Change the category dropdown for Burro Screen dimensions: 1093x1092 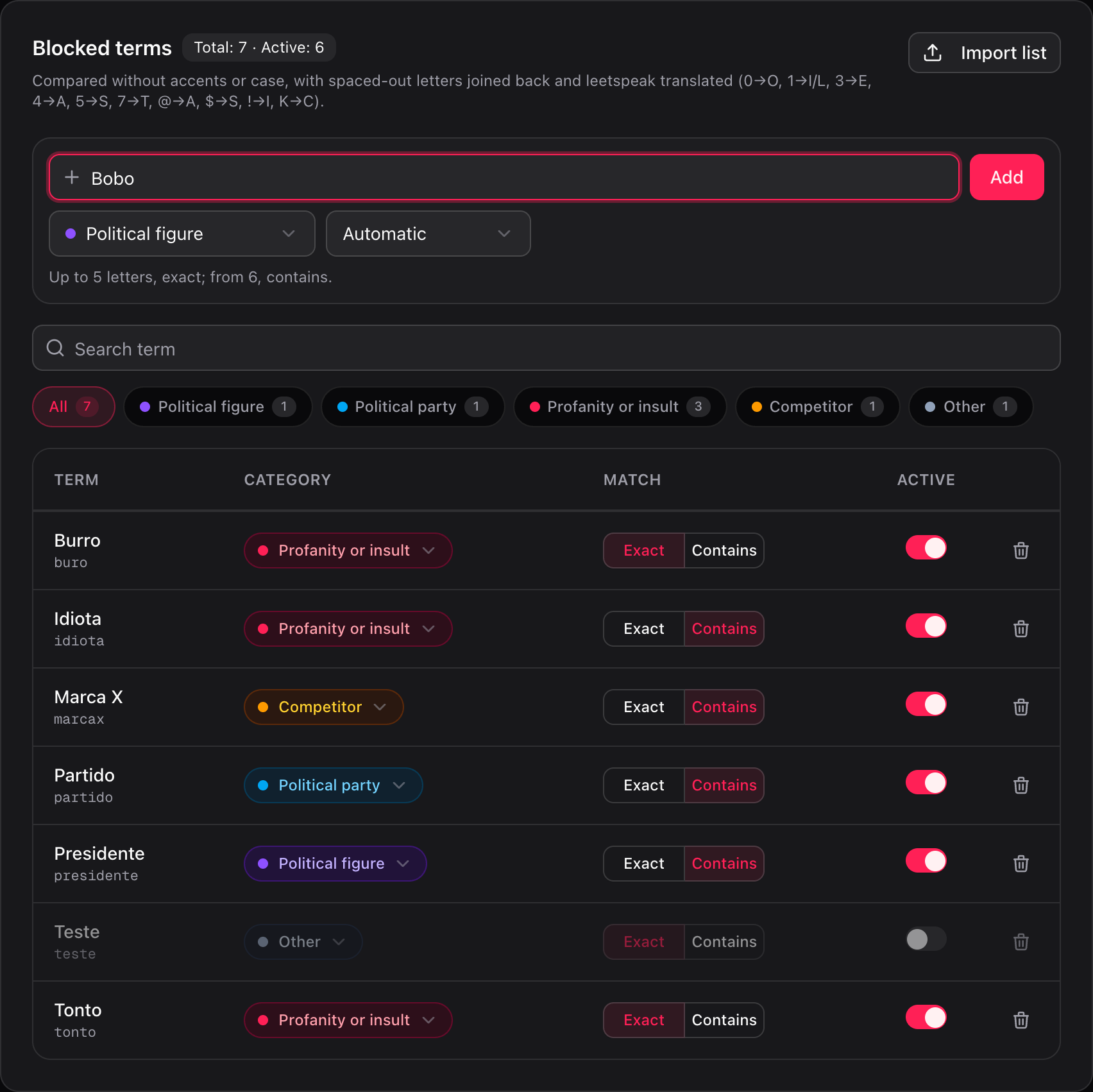click(348, 550)
